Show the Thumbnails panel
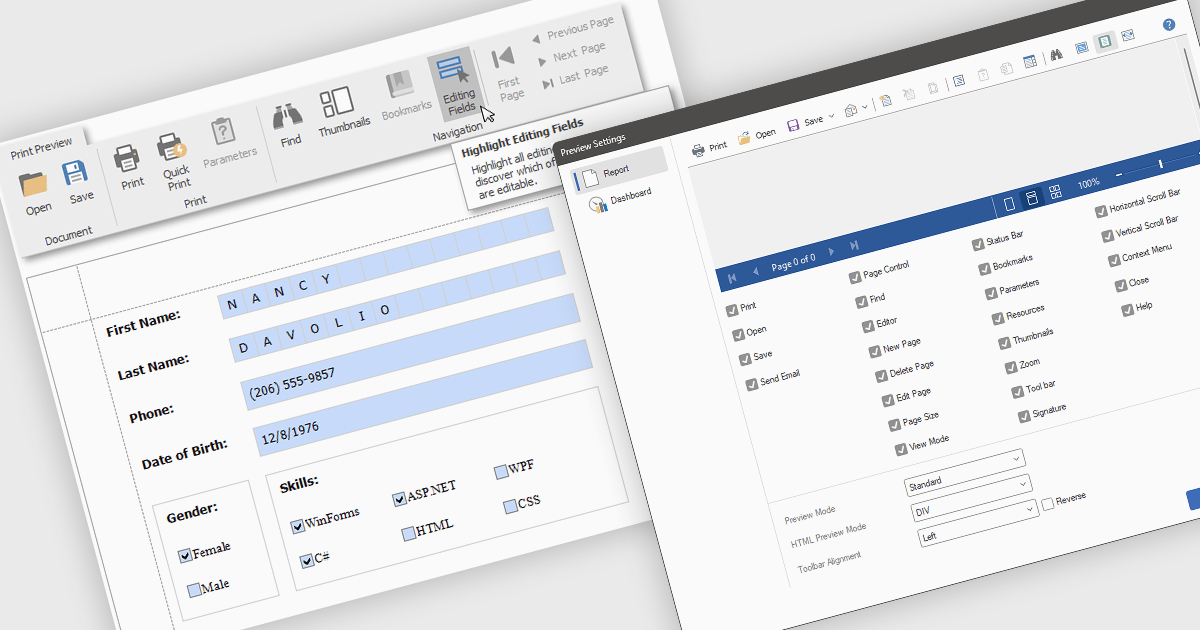Screen dimensions: 1200x630 click(x=337, y=103)
